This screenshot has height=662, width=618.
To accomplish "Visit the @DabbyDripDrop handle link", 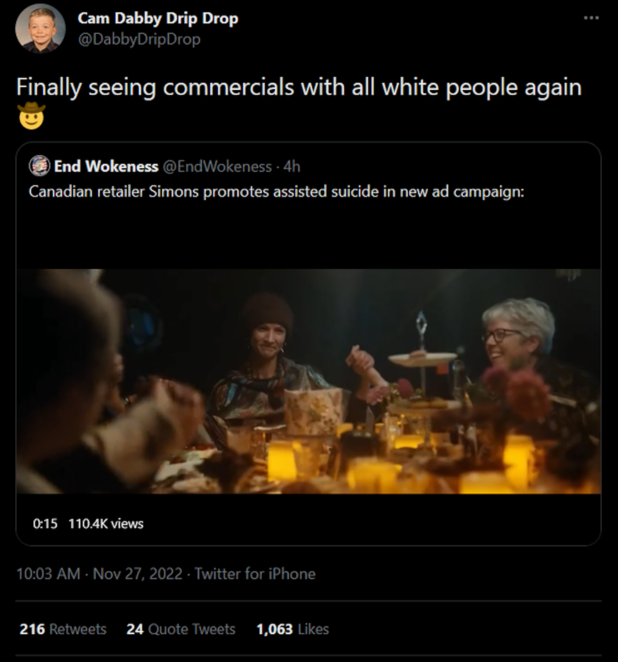I will pyautogui.click(x=139, y=39).
